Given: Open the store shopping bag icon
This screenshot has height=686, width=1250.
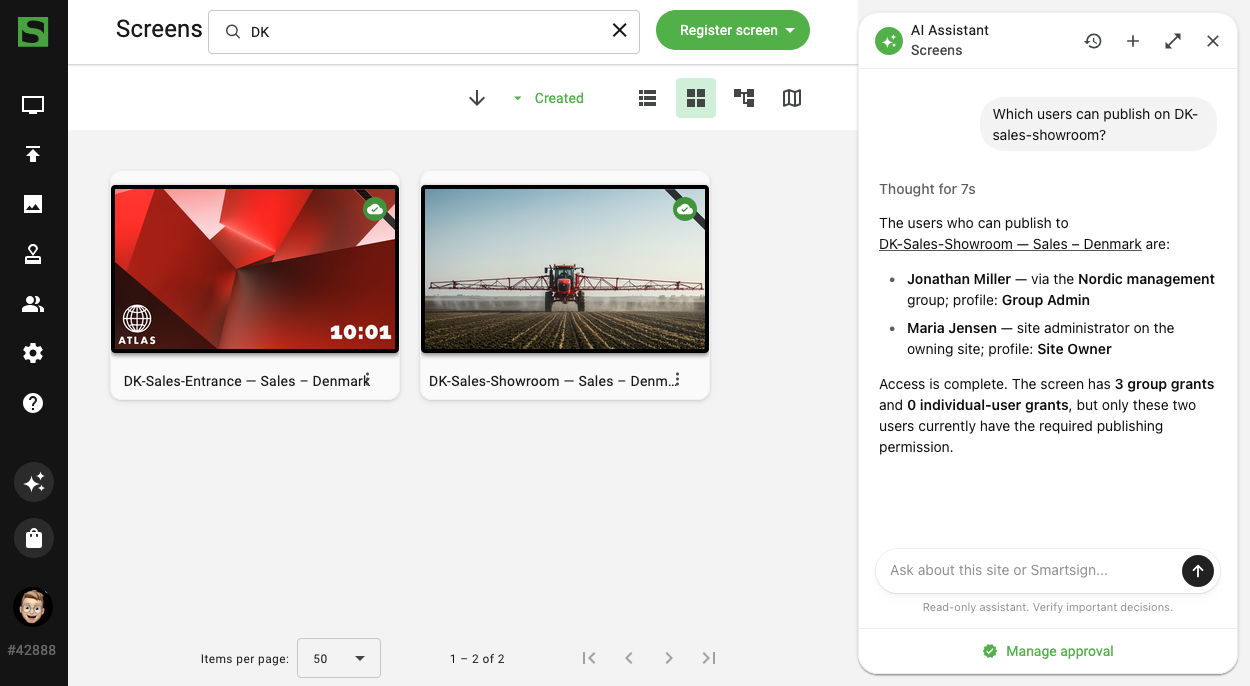Looking at the screenshot, I should coord(34,538).
